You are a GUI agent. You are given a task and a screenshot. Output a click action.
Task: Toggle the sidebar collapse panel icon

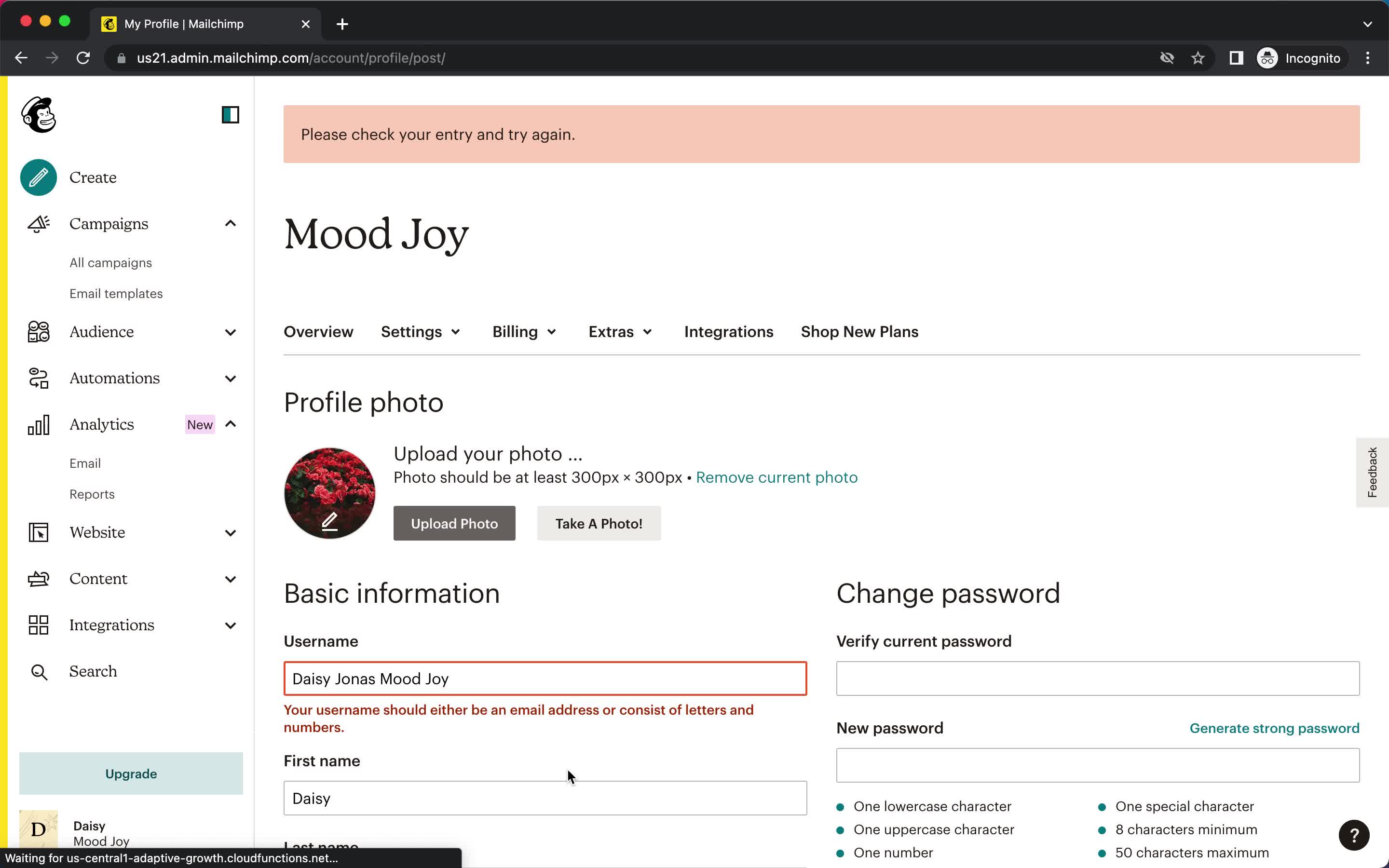pos(230,115)
